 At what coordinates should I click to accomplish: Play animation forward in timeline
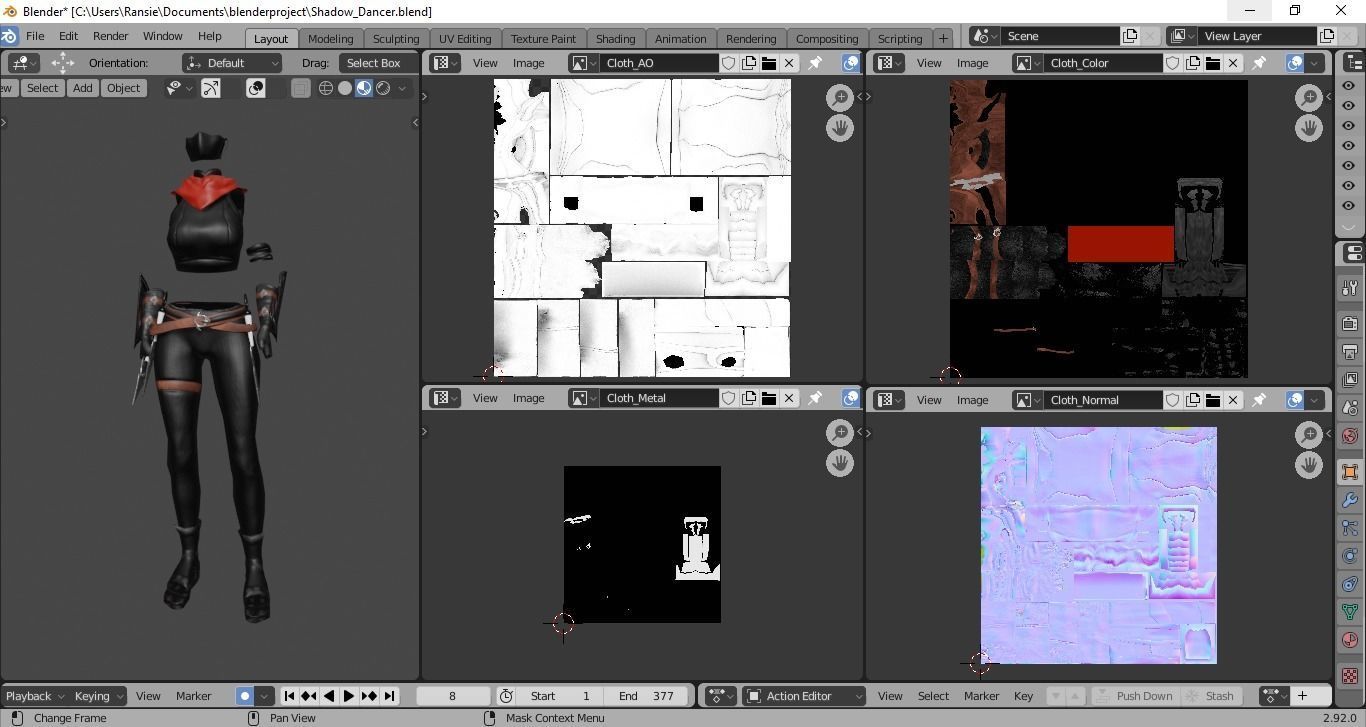click(349, 696)
